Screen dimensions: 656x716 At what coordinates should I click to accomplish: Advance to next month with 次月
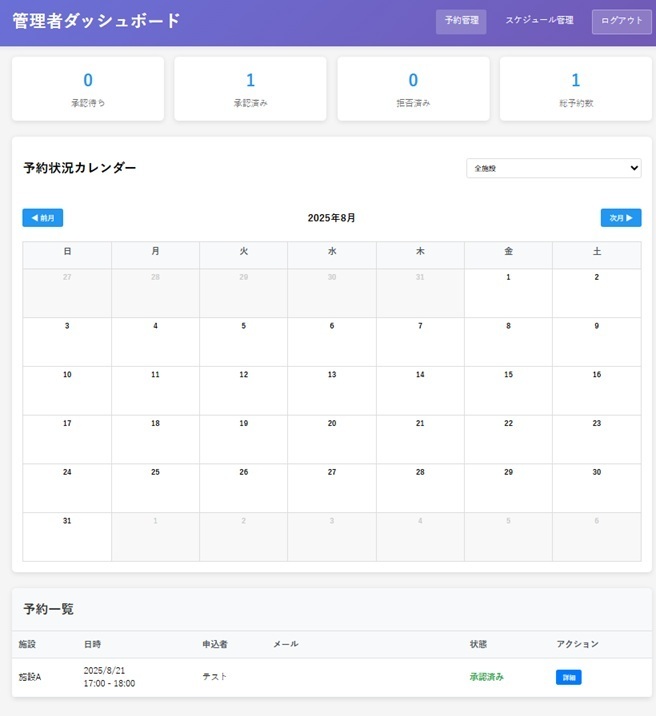coord(620,218)
